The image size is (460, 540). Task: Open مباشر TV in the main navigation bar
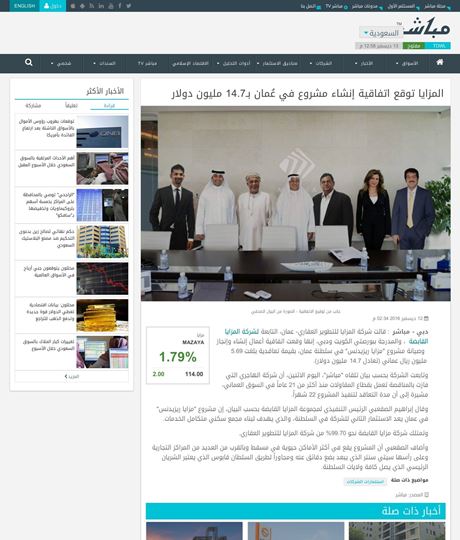147,63
